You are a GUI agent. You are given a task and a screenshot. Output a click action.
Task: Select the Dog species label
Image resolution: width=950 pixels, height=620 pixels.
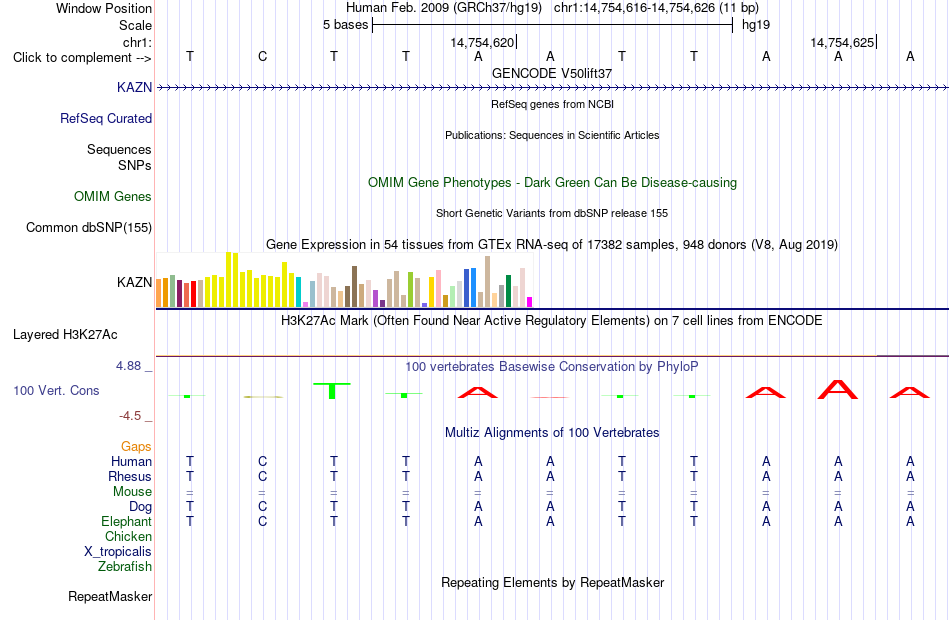tap(140, 507)
